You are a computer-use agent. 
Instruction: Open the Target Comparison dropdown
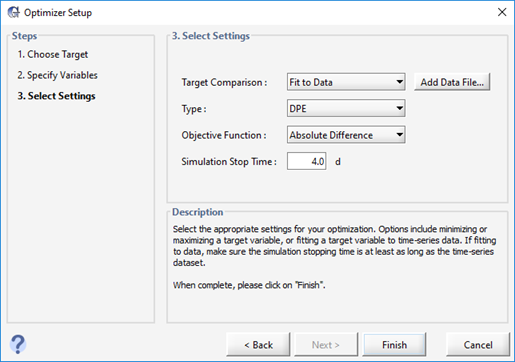pos(346,82)
